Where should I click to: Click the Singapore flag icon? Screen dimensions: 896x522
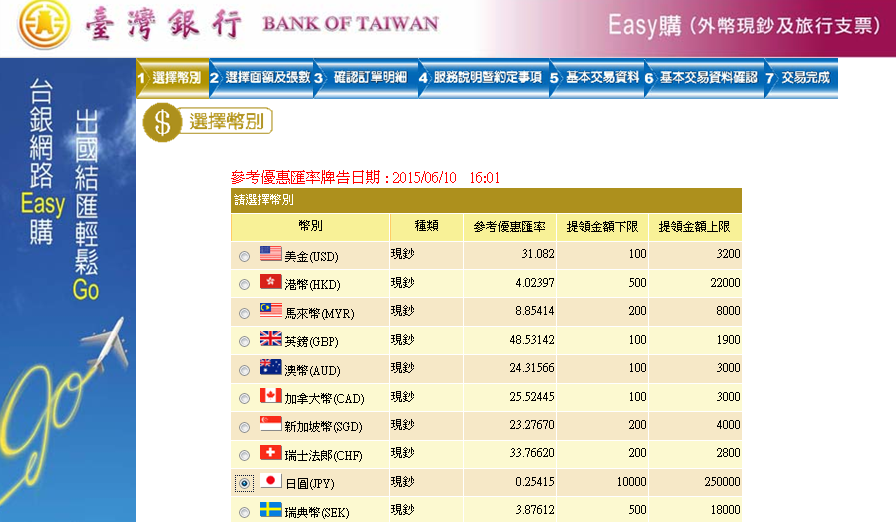click(270, 423)
